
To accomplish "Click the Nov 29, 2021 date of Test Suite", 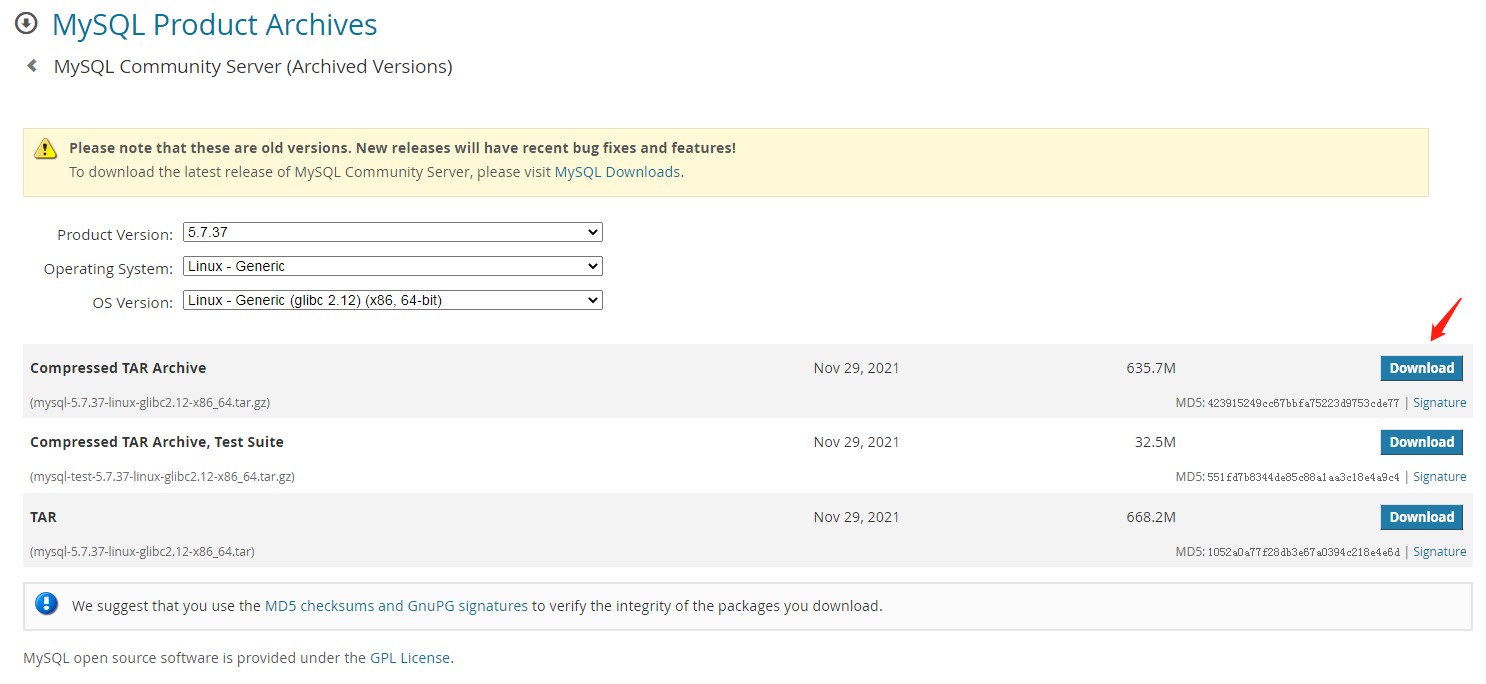I will 856,442.
